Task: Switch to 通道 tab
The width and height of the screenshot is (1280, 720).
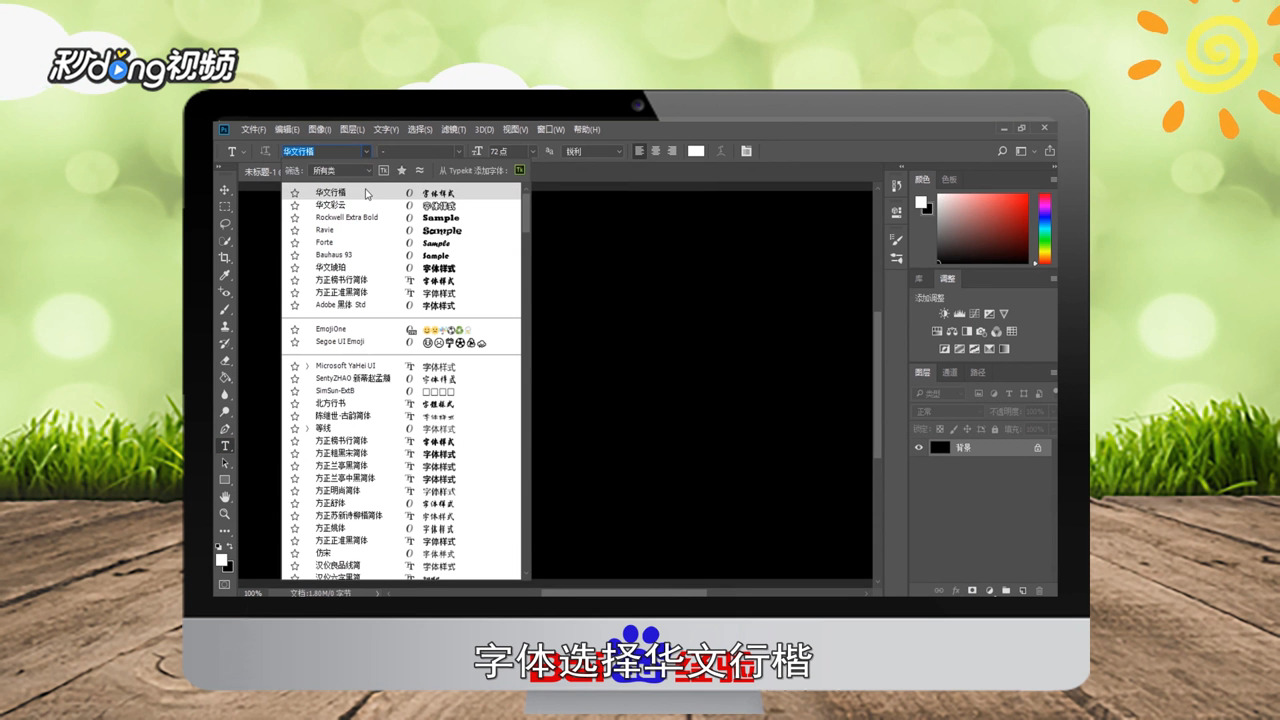Action: [x=950, y=372]
